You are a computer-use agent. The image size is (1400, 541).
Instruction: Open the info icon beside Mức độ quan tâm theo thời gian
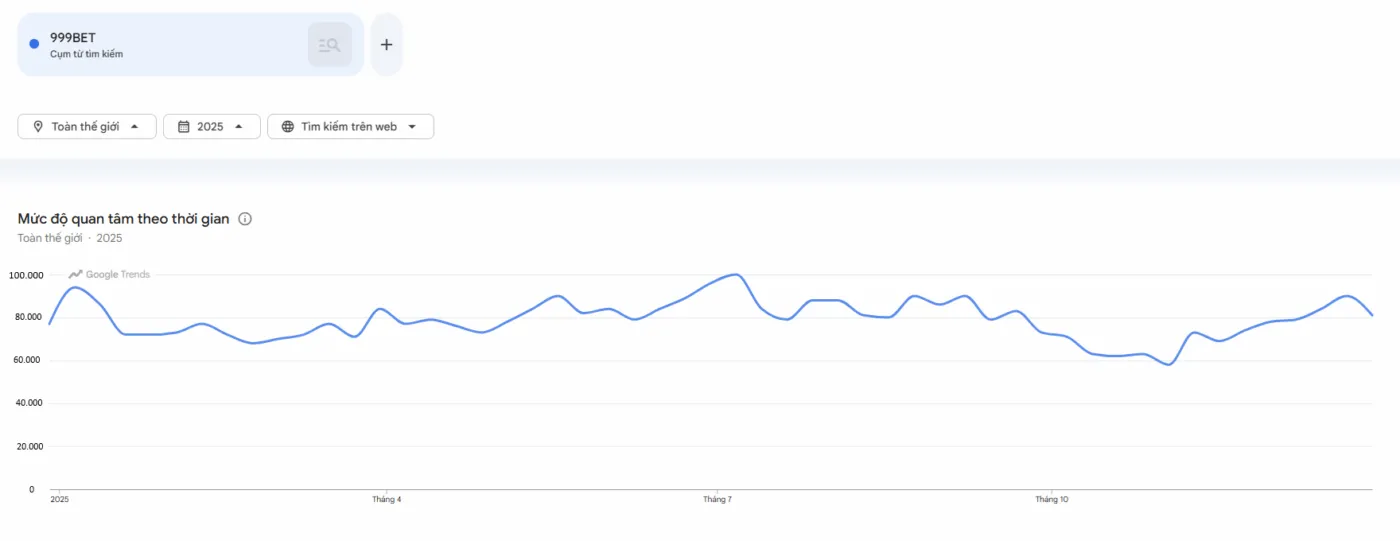click(245, 219)
